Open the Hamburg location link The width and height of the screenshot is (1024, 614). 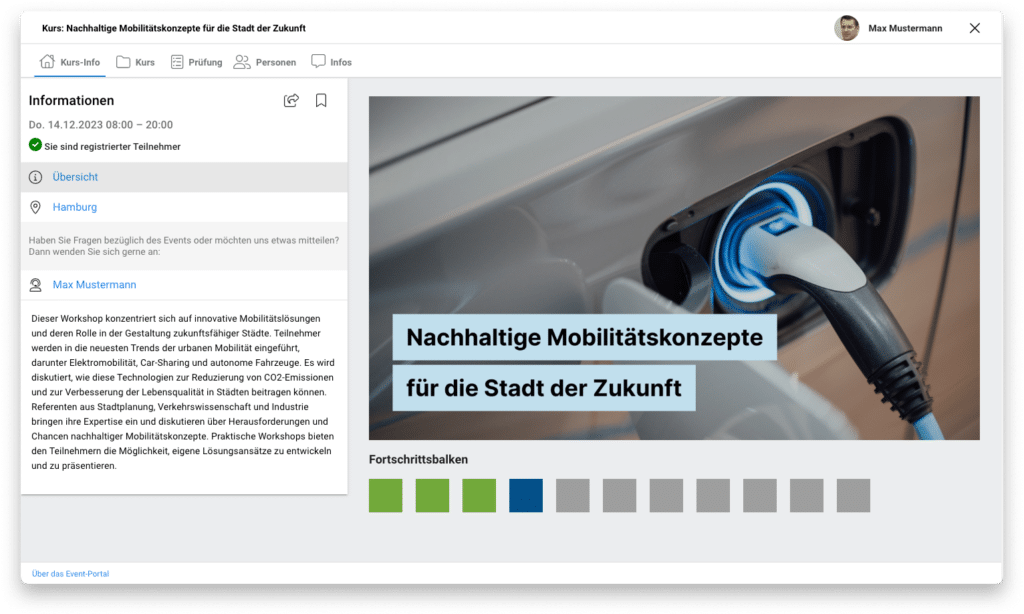tap(75, 207)
